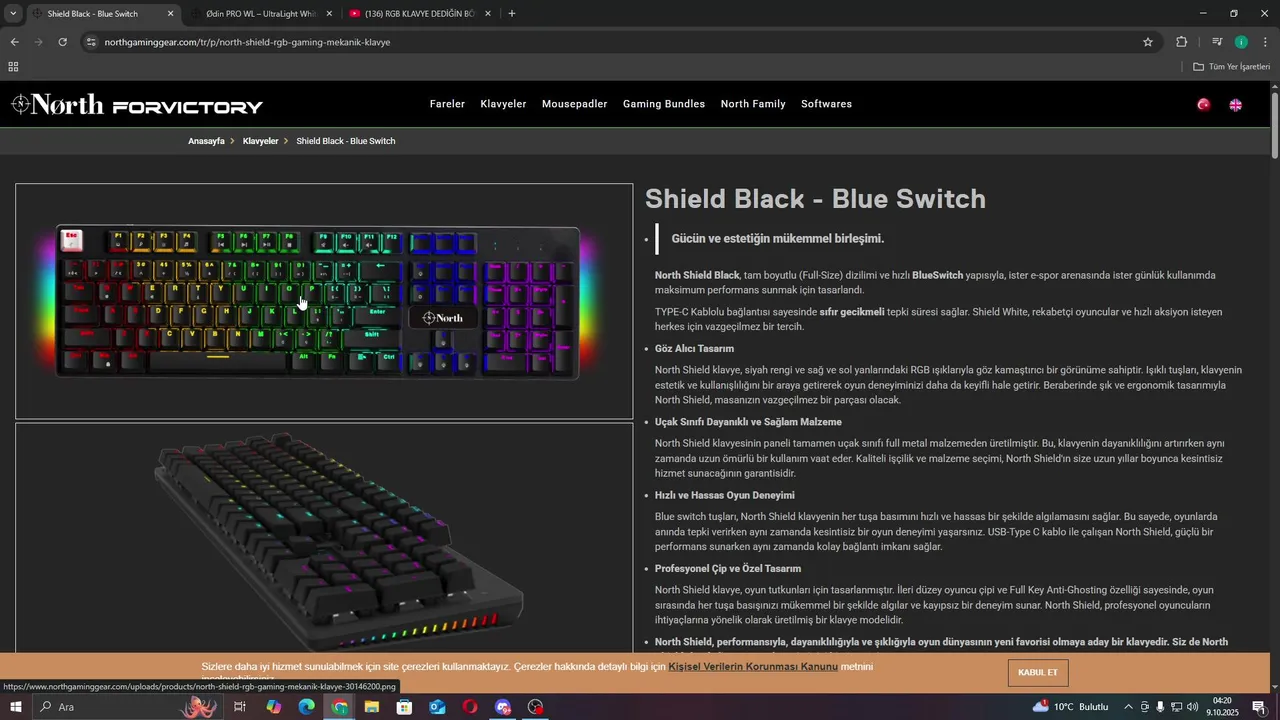Open Microsoft Edge from the taskbar
The height and width of the screenshot is (720, 1280).
point(306,707)
